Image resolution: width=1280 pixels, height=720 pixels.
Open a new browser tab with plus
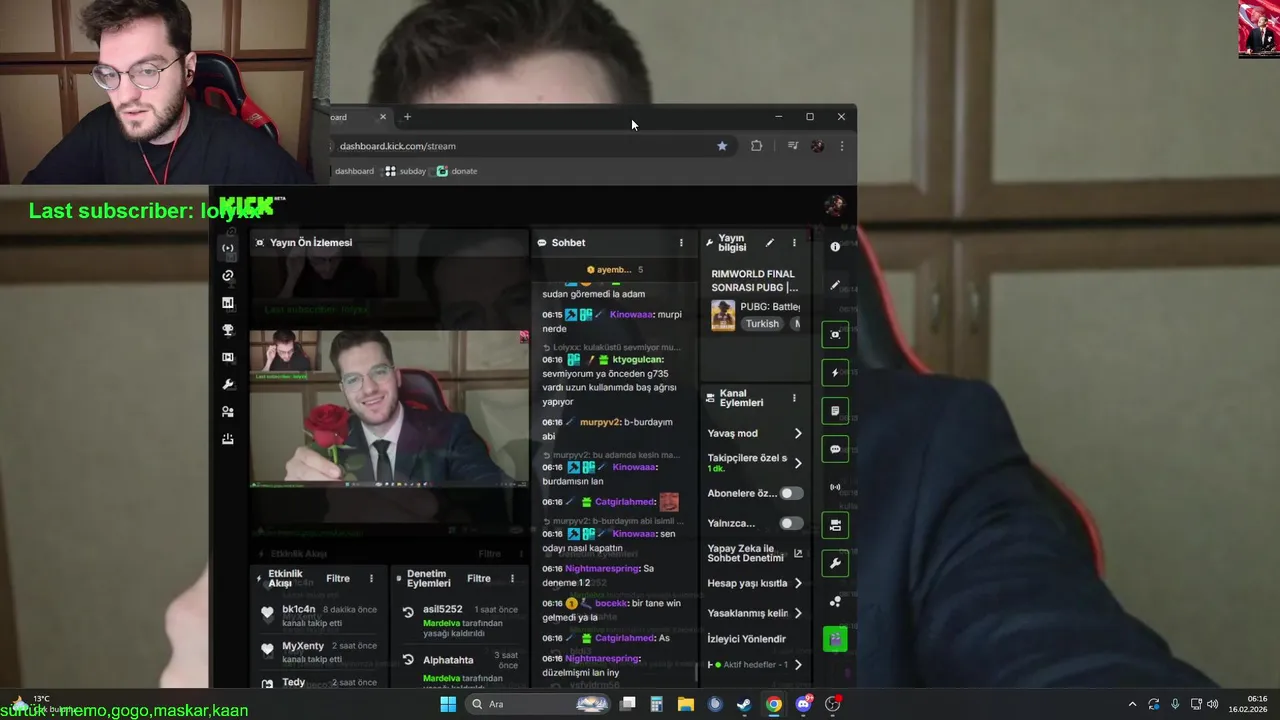click(407, 117)
